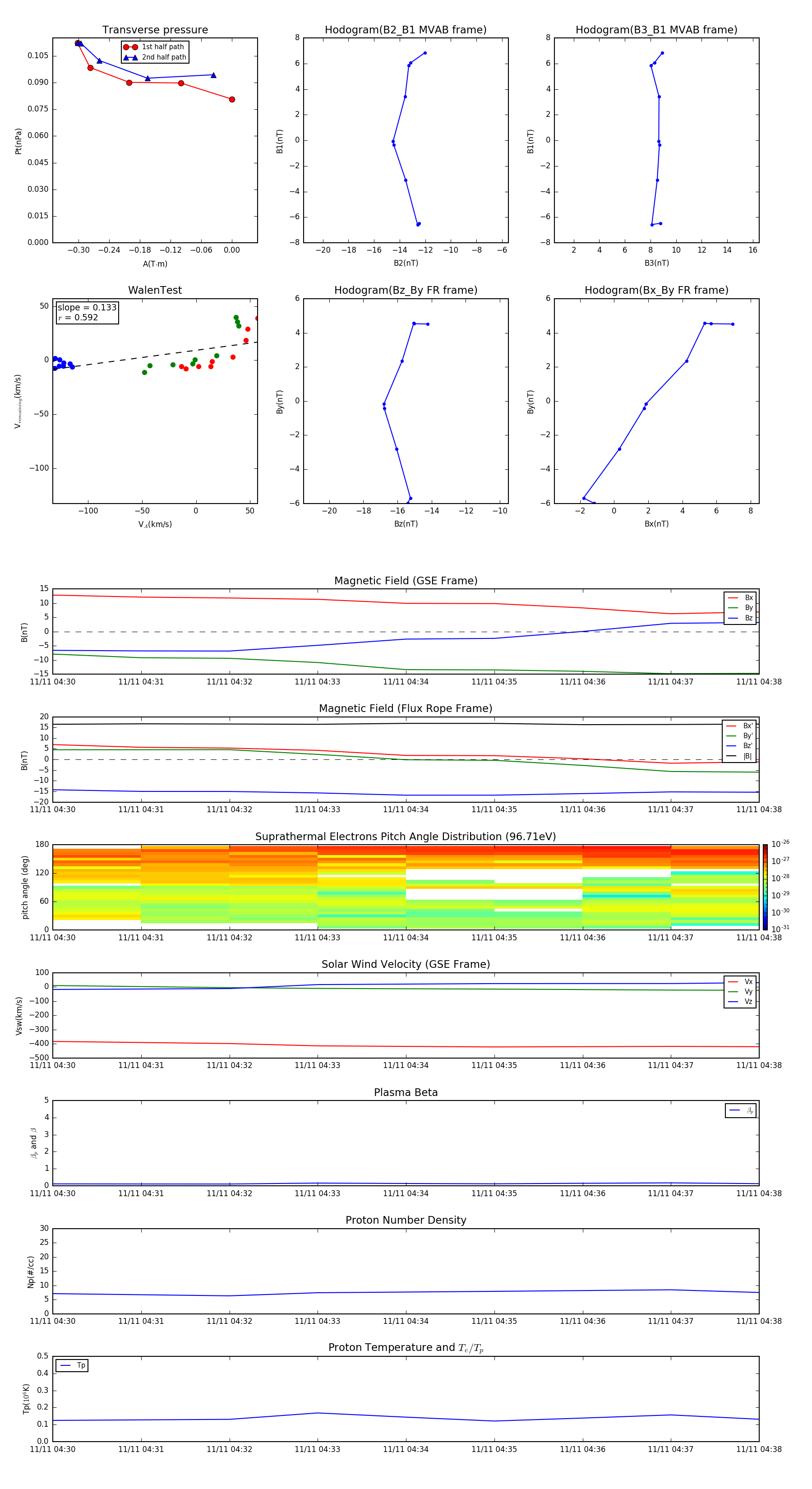
Task: Click the '11/11 04:30' tick under Plasma Beta
Action: 53,1193
